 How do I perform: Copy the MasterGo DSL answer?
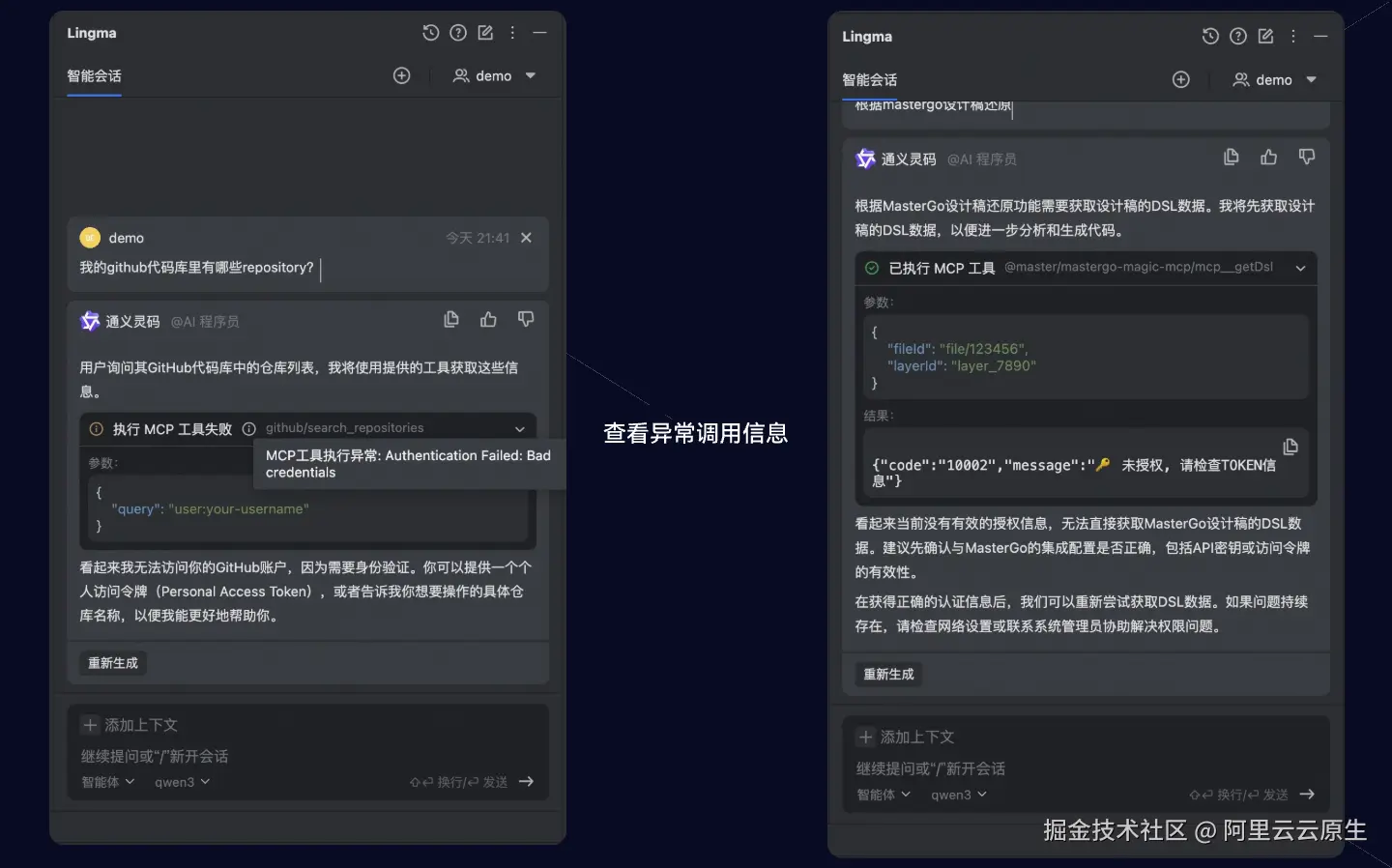(1232, 157)
